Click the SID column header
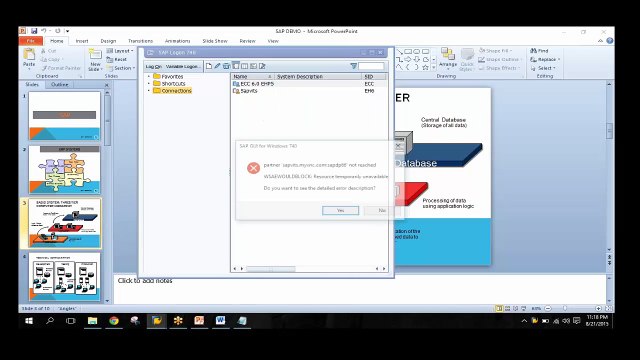The width and height of the screenshot is (640, 360). tap(373, 76)
